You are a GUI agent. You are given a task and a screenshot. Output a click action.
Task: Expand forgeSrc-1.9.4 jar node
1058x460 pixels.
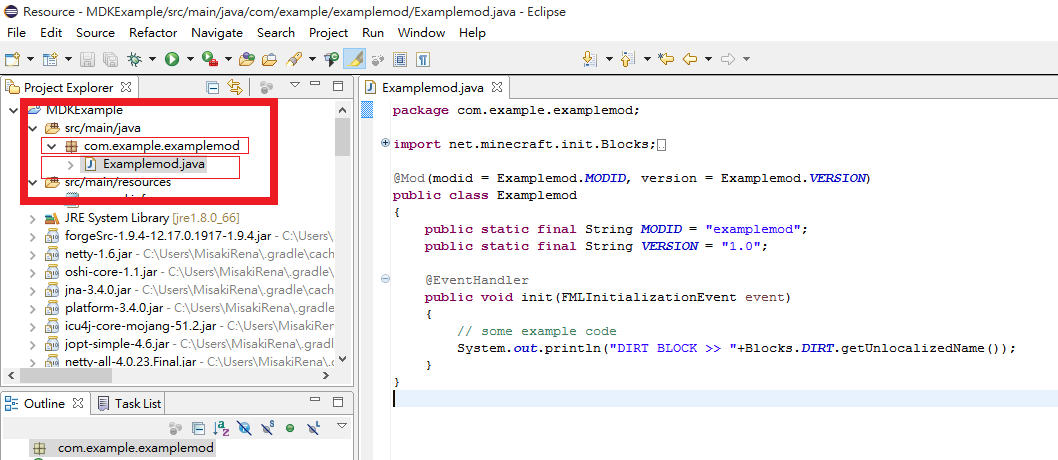click(32, 237)
